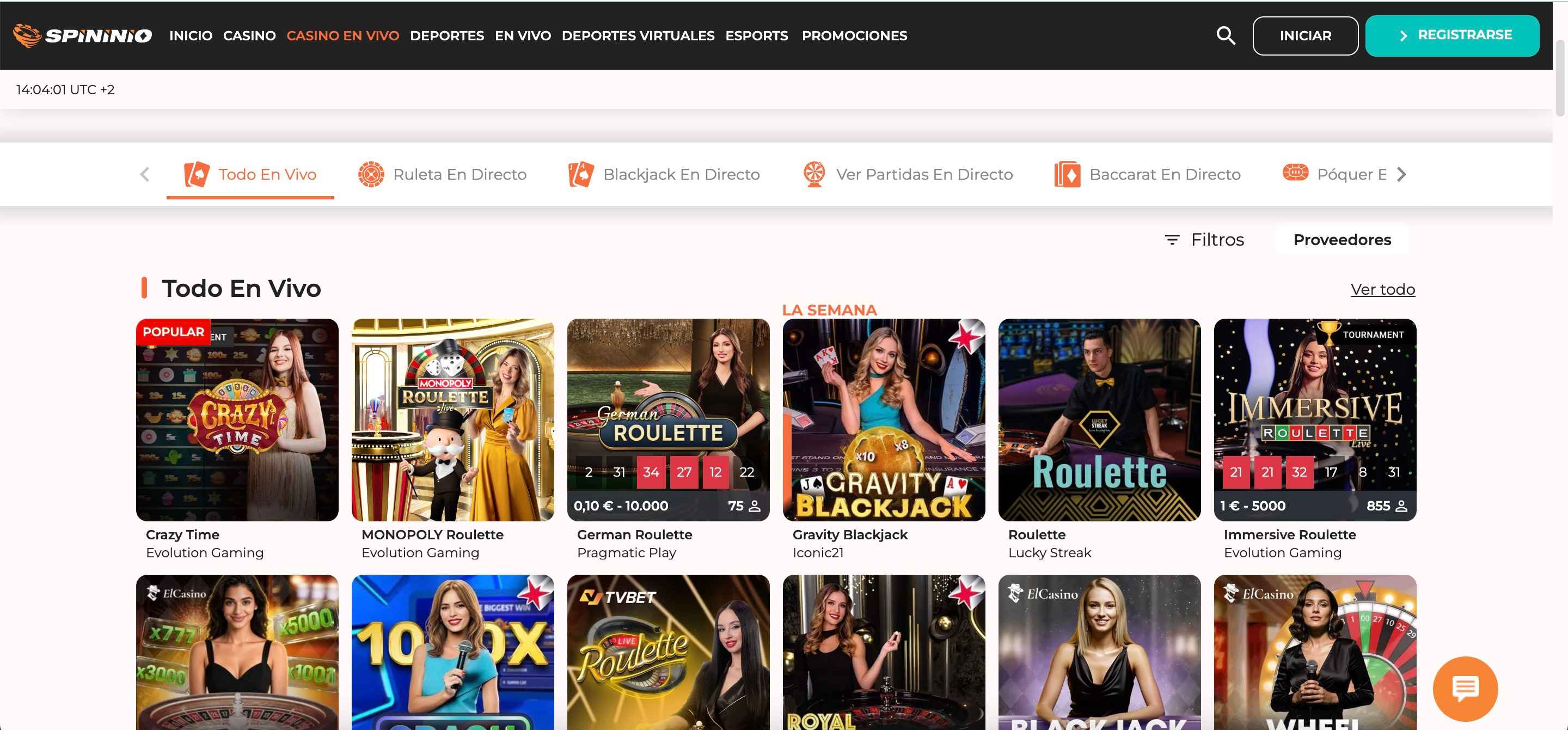Image resolution: width=1568 pixels, height=730 pixels.
Task: Advance categories with the right chevron arrow
Action: point(1401,174)
